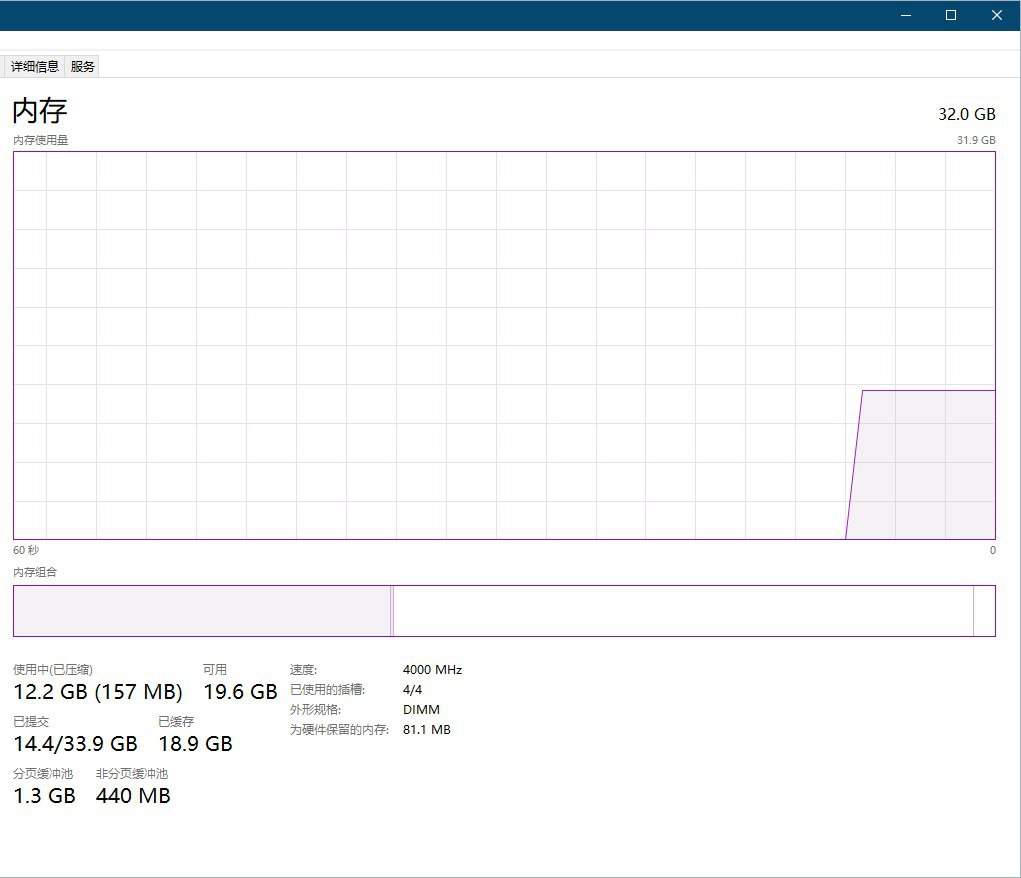1021x878 pixels.
Task: Select the in-use segment of the 内存组合 bar
Action: pyautogui.click(x=200, y=610)
